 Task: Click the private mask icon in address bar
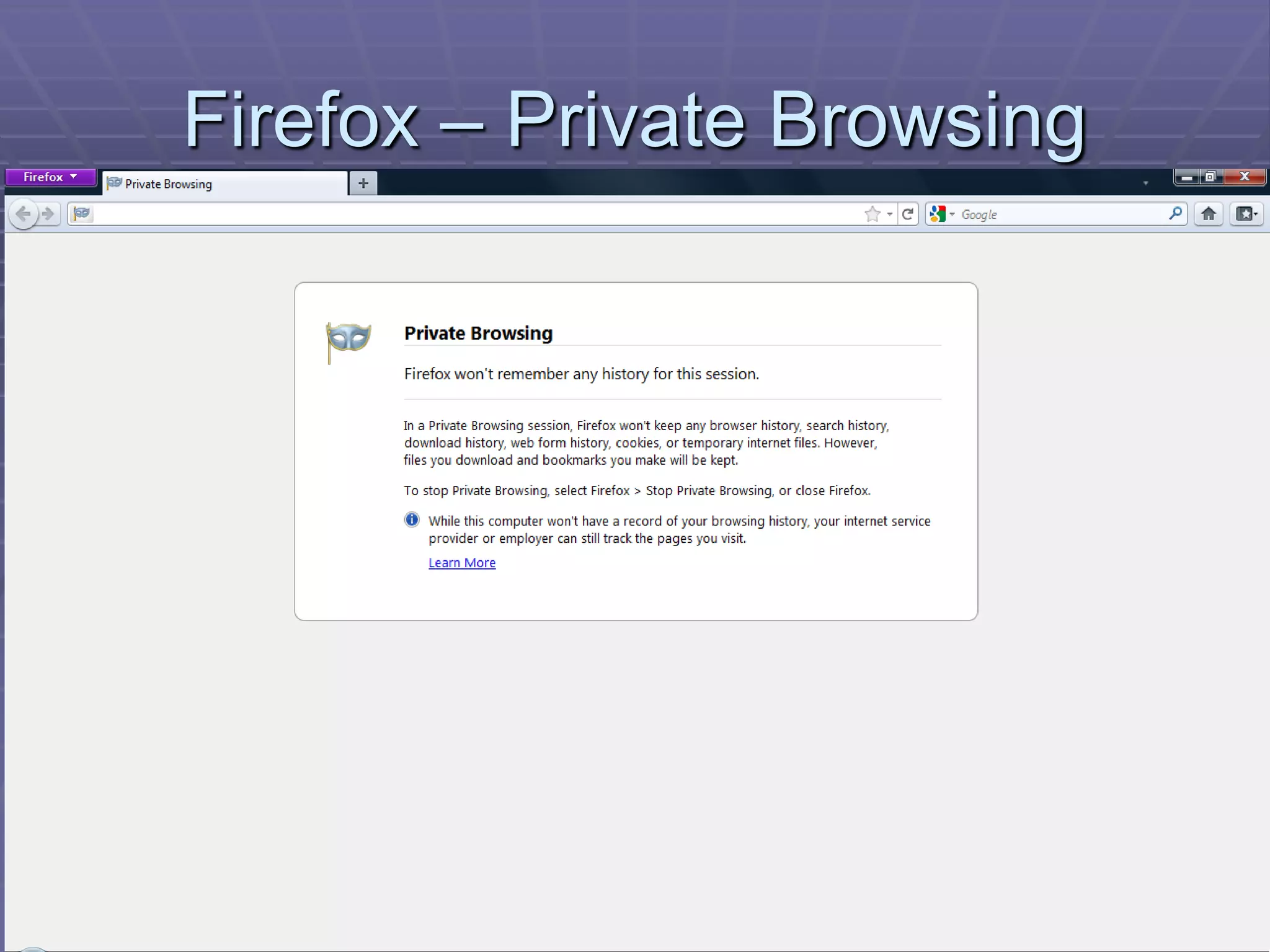[82, 214]
